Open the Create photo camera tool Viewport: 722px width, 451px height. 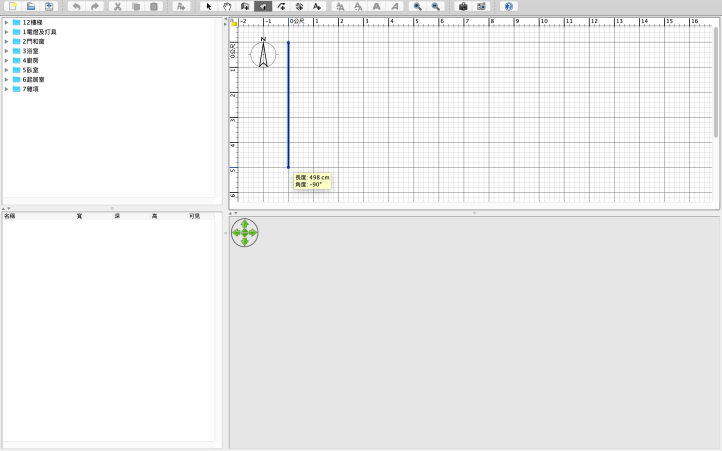463,6
